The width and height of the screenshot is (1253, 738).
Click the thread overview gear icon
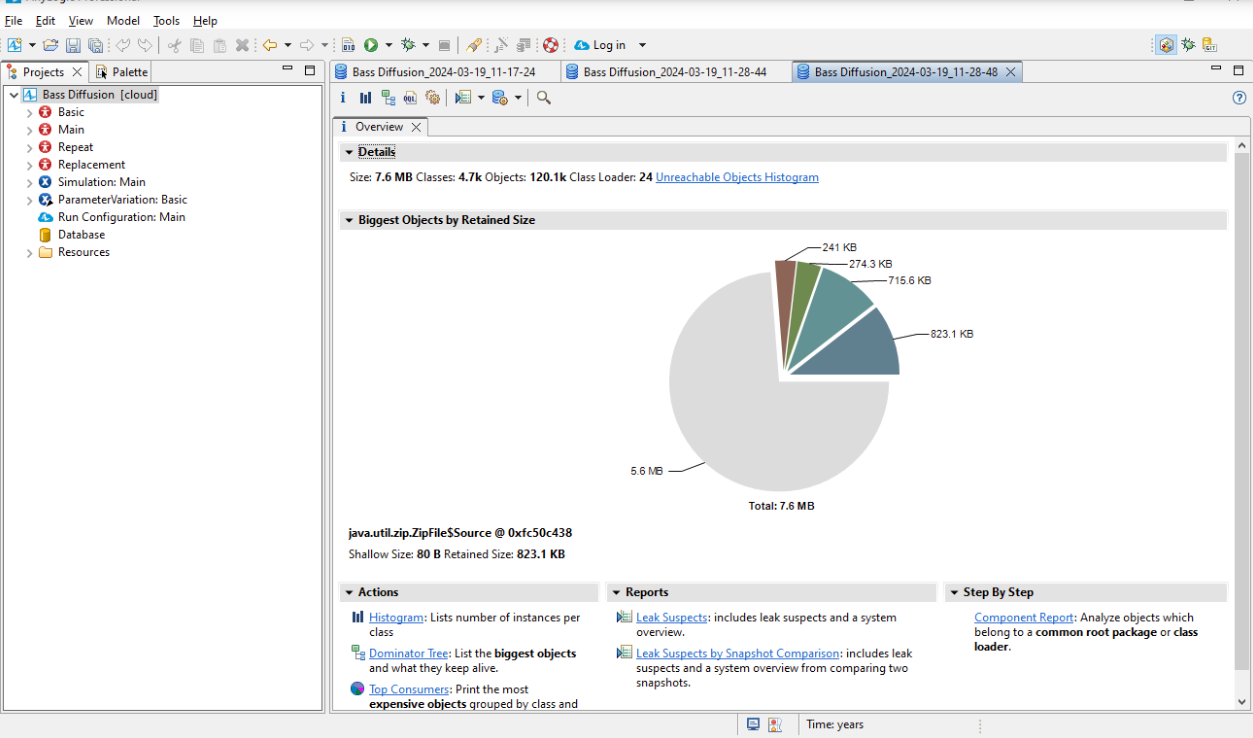(x=432, y=98)
